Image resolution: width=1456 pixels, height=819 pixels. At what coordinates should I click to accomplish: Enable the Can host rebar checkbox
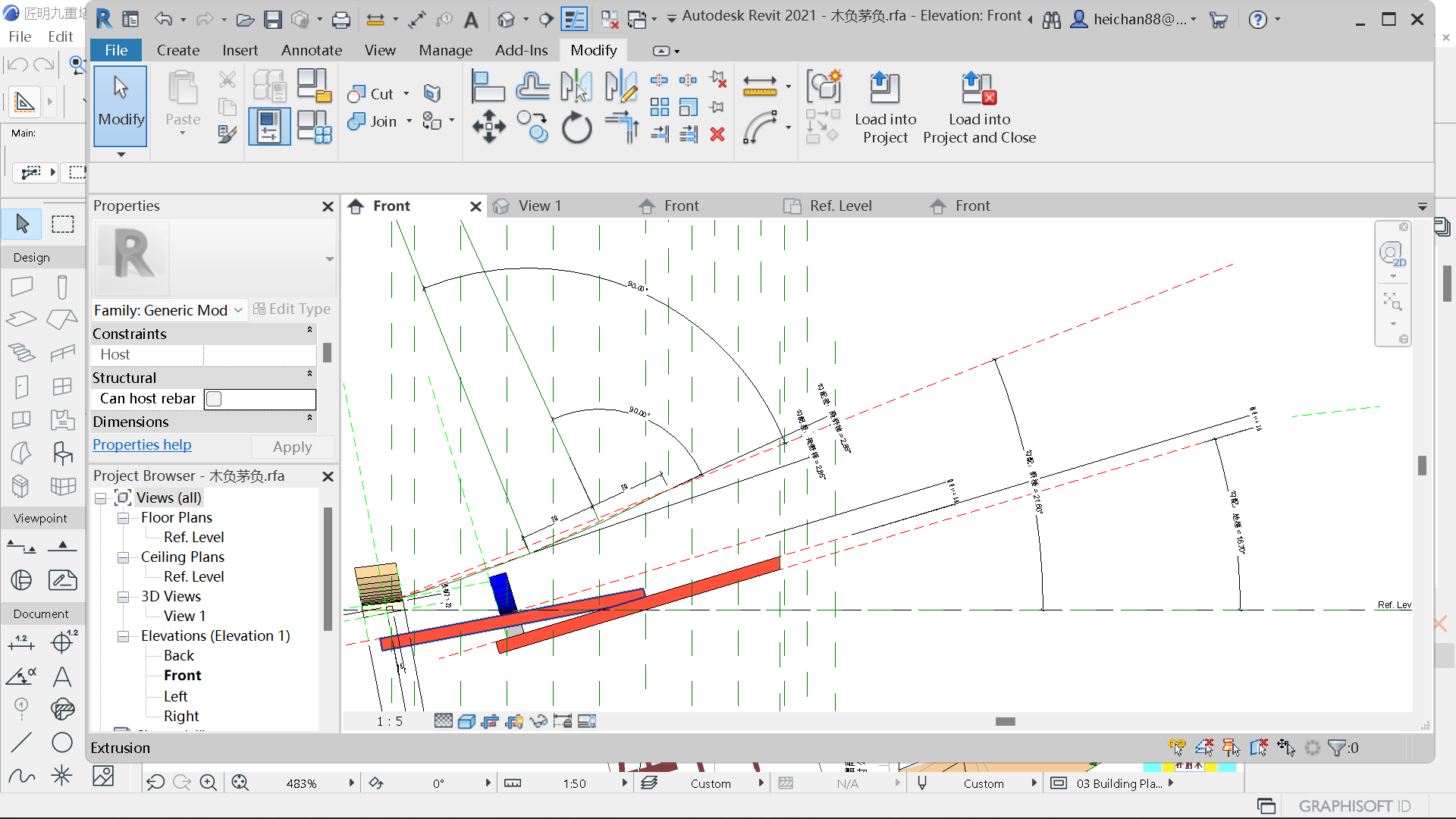pyautogui.click(x=215, y=398)
